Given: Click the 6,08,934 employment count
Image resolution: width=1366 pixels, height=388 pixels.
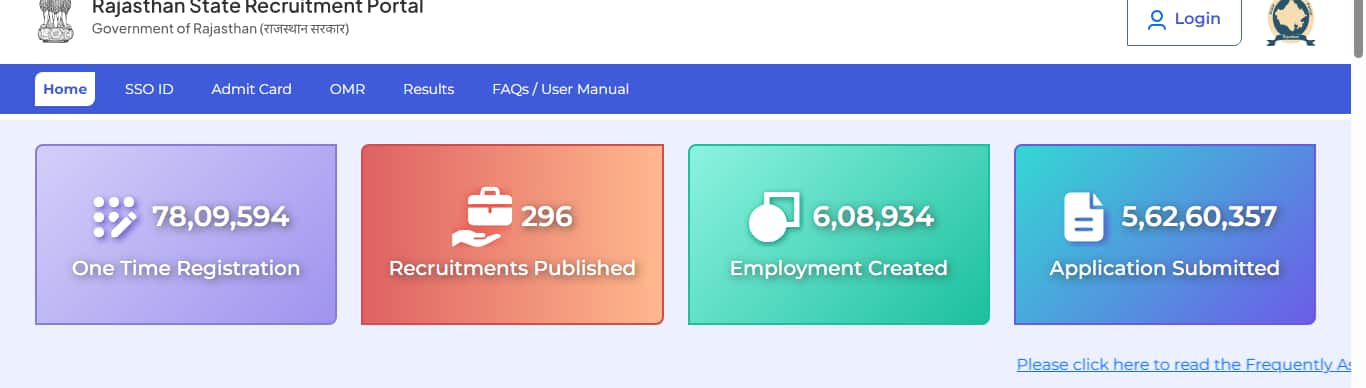Looking at the screenshot, I should coord(873,216).
